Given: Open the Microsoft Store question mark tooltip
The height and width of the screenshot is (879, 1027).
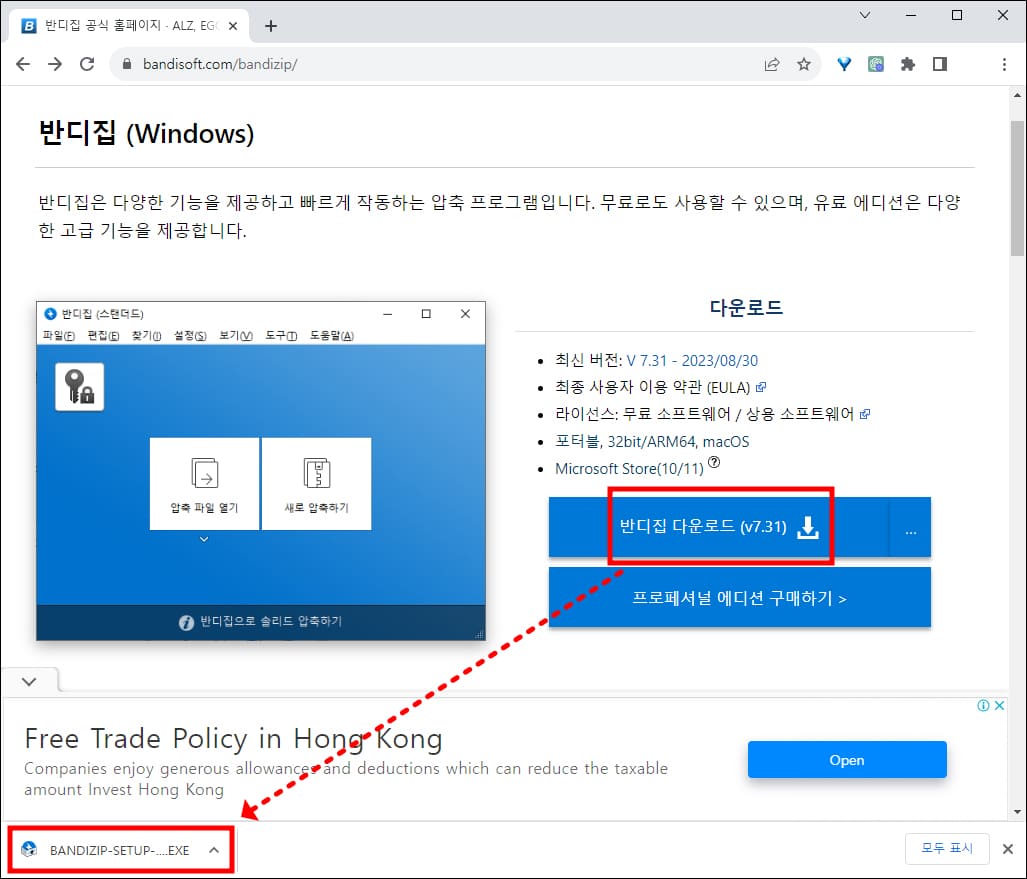Looking at the screenshot, I should pos(714,461).
